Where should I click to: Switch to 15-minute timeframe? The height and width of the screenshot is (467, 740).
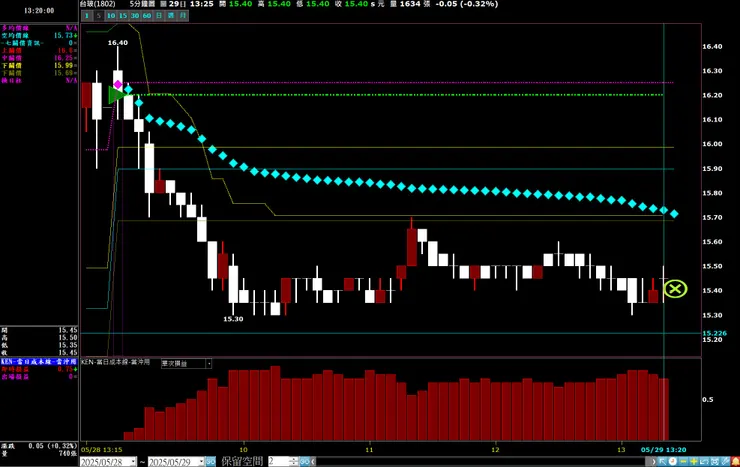coord(123,16)
